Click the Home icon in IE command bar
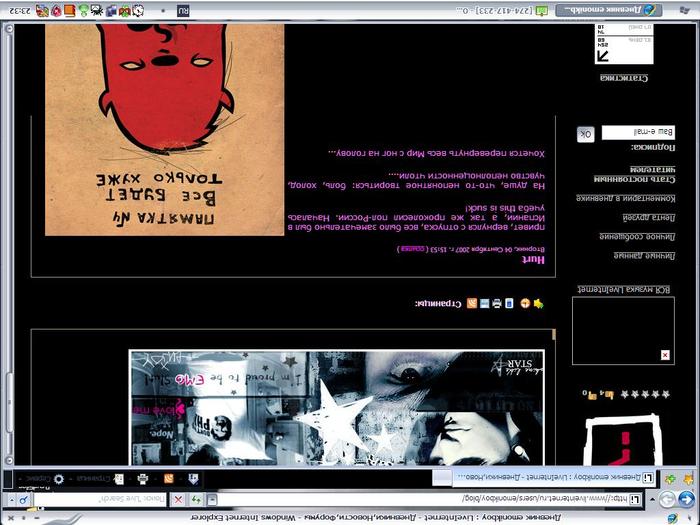The width and height of the screenshot is (700, 525). (x=192, y=479)
